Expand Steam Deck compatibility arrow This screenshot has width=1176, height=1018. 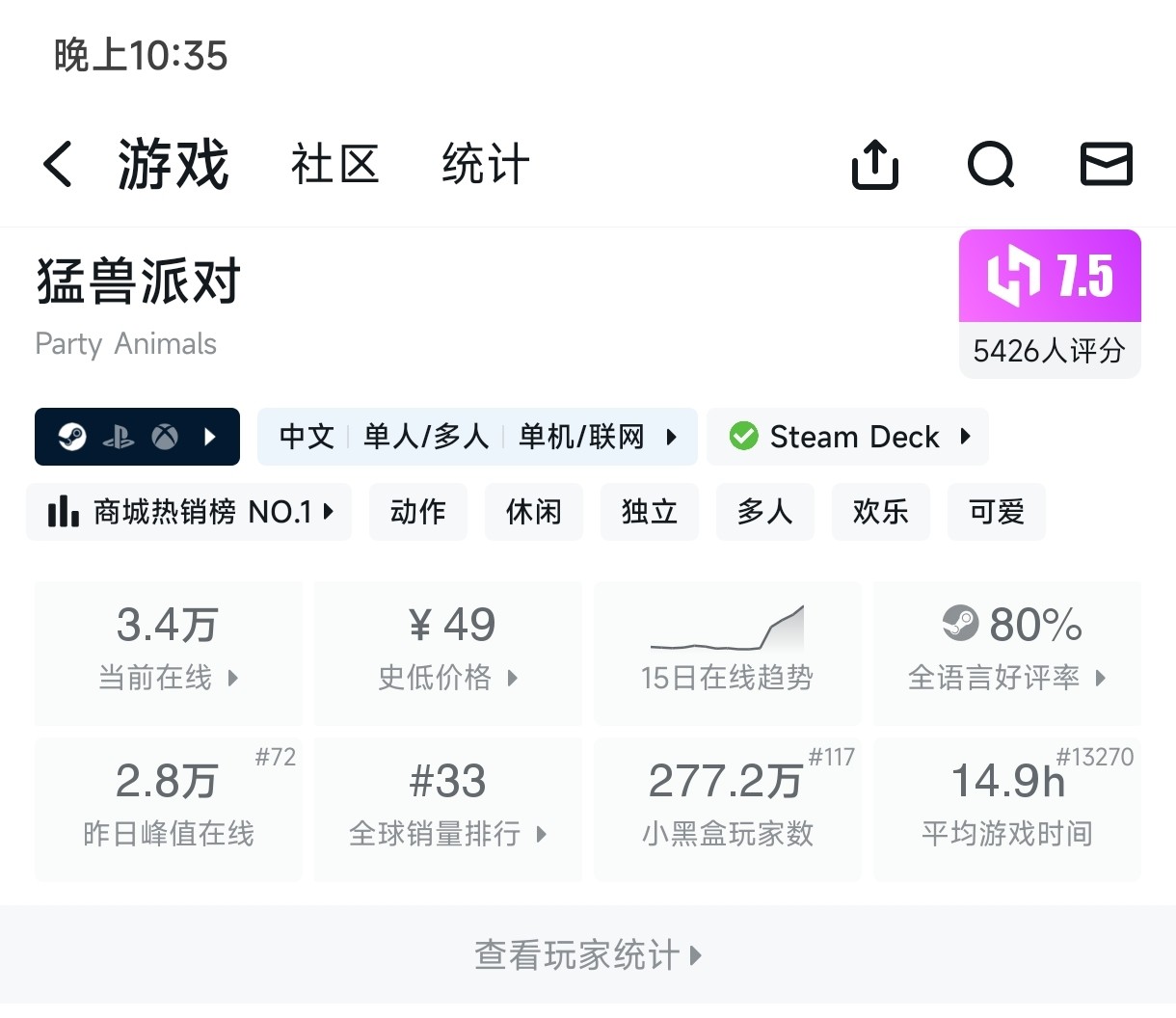pyautogui.click(x=965, y=437)
